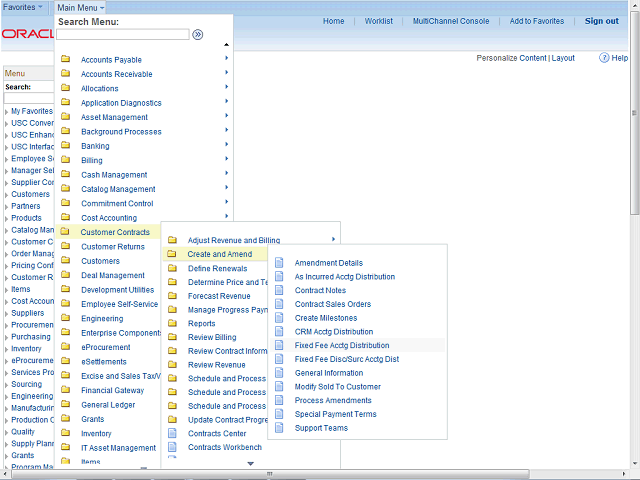Click the Sign out link
This screenshot has width=640, height=480.
(601, 21)
